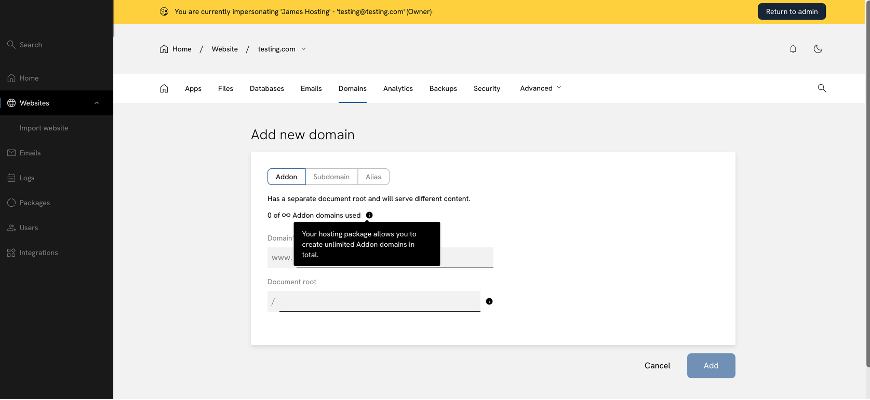Open the Security tab
The image size is (870, 400).
[x=487, y=88]
